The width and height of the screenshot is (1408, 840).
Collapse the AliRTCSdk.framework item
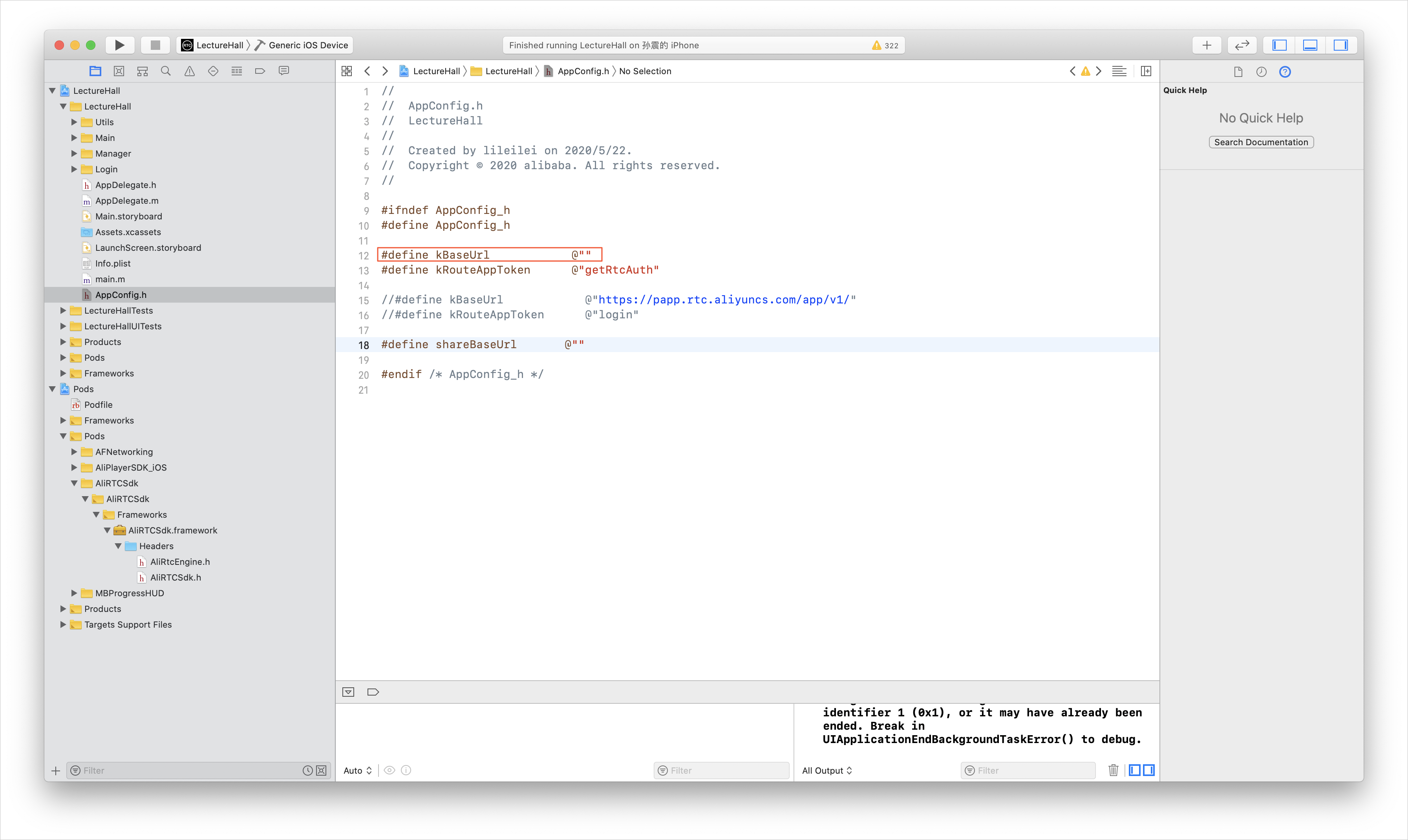point(107,530)
